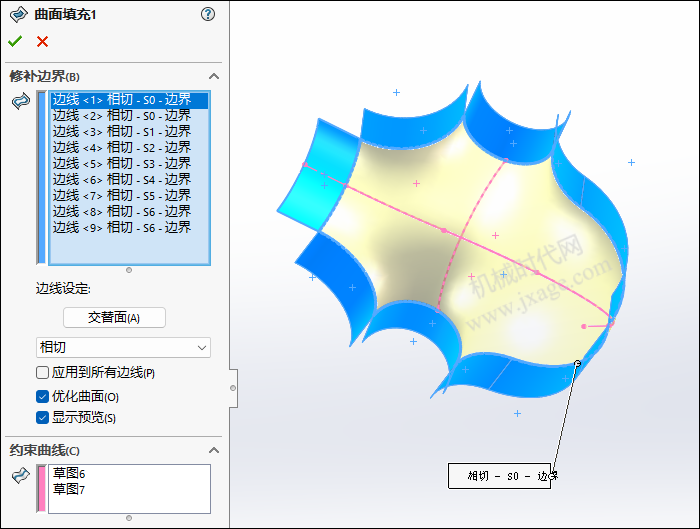Screen dimensions: 700x529
Task: Collapse the 修补边界 section
Action: point(214,76)
